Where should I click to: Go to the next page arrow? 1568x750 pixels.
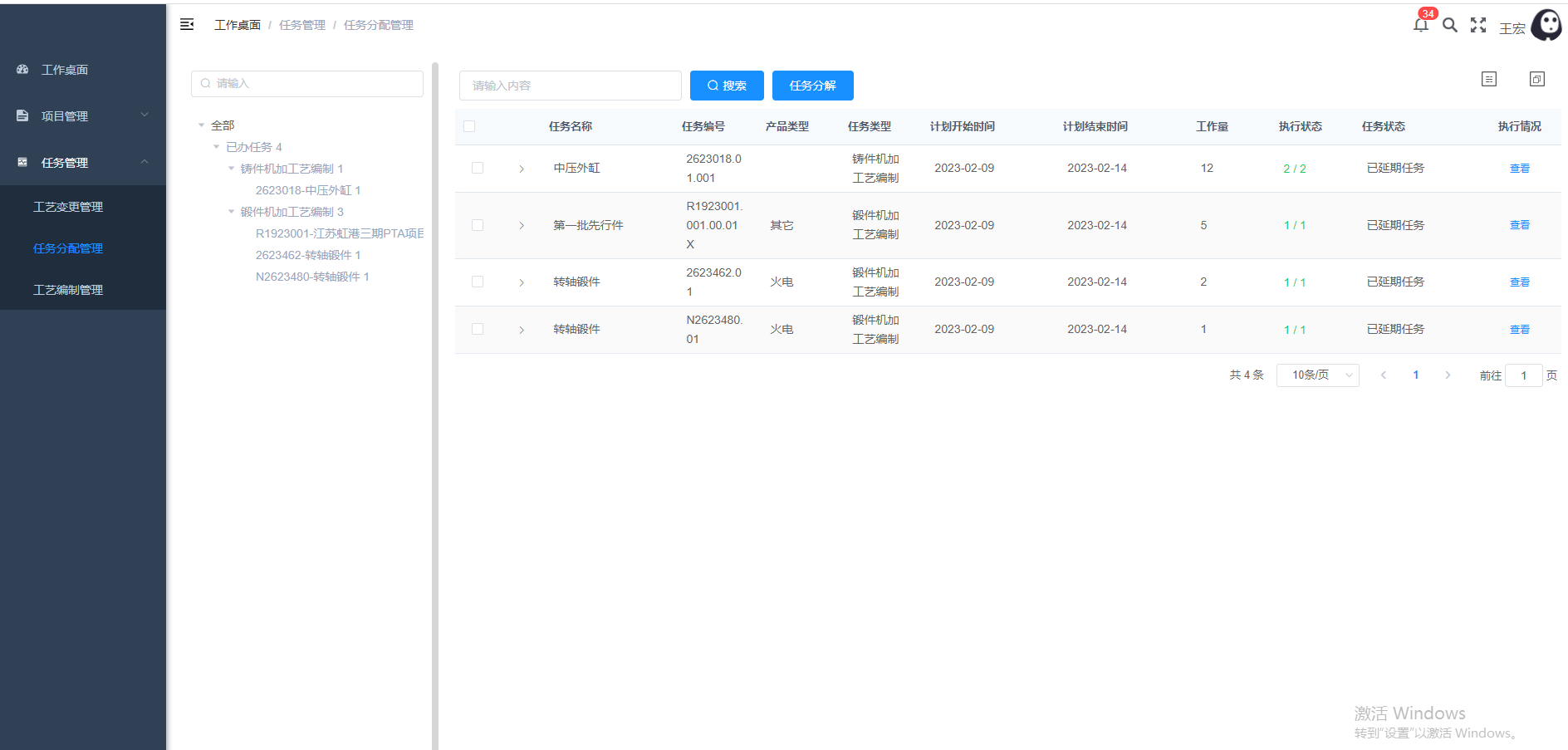(x=1448, y=375)
